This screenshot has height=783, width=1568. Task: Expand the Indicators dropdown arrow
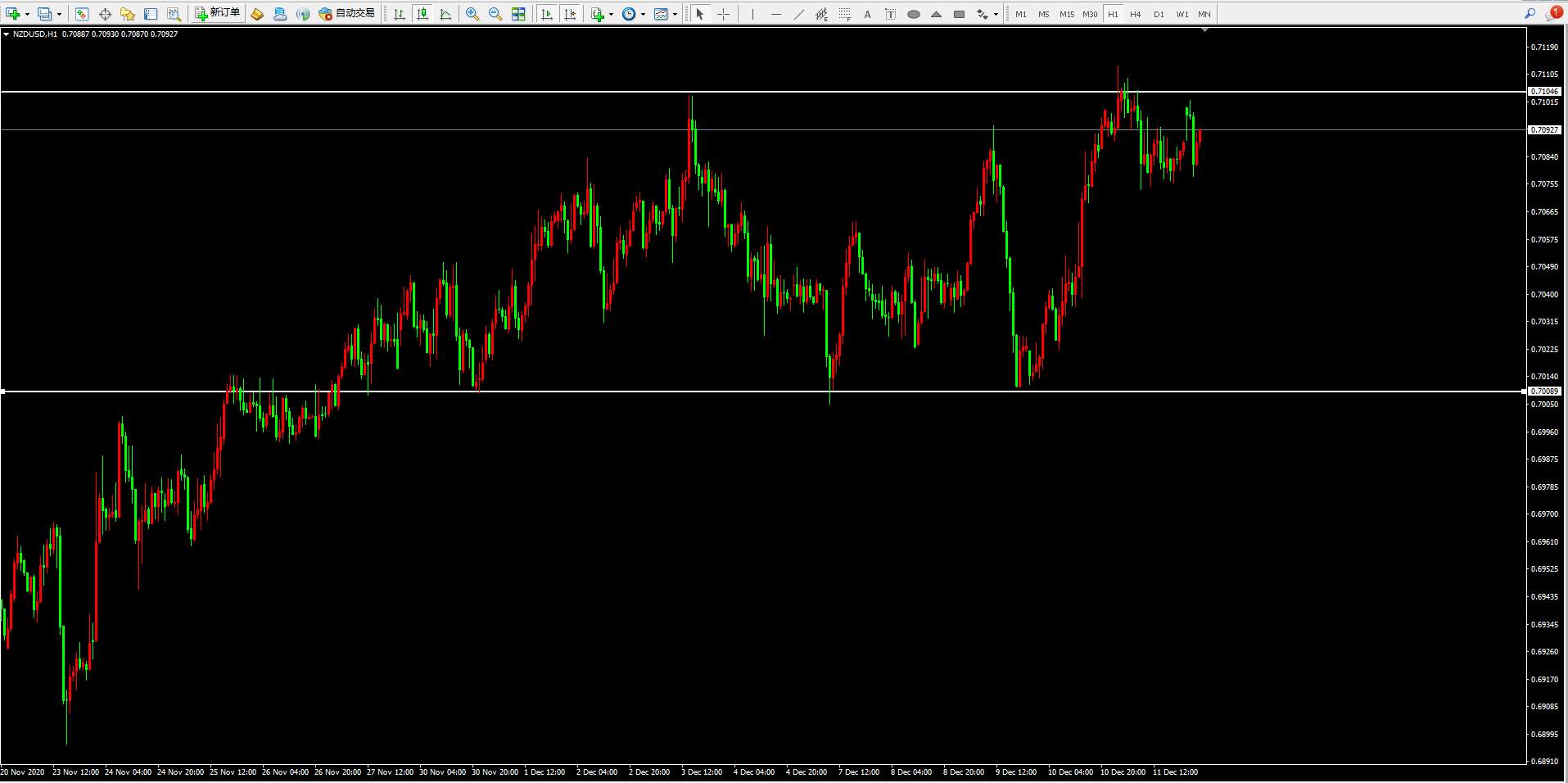(x=611, y=14)
